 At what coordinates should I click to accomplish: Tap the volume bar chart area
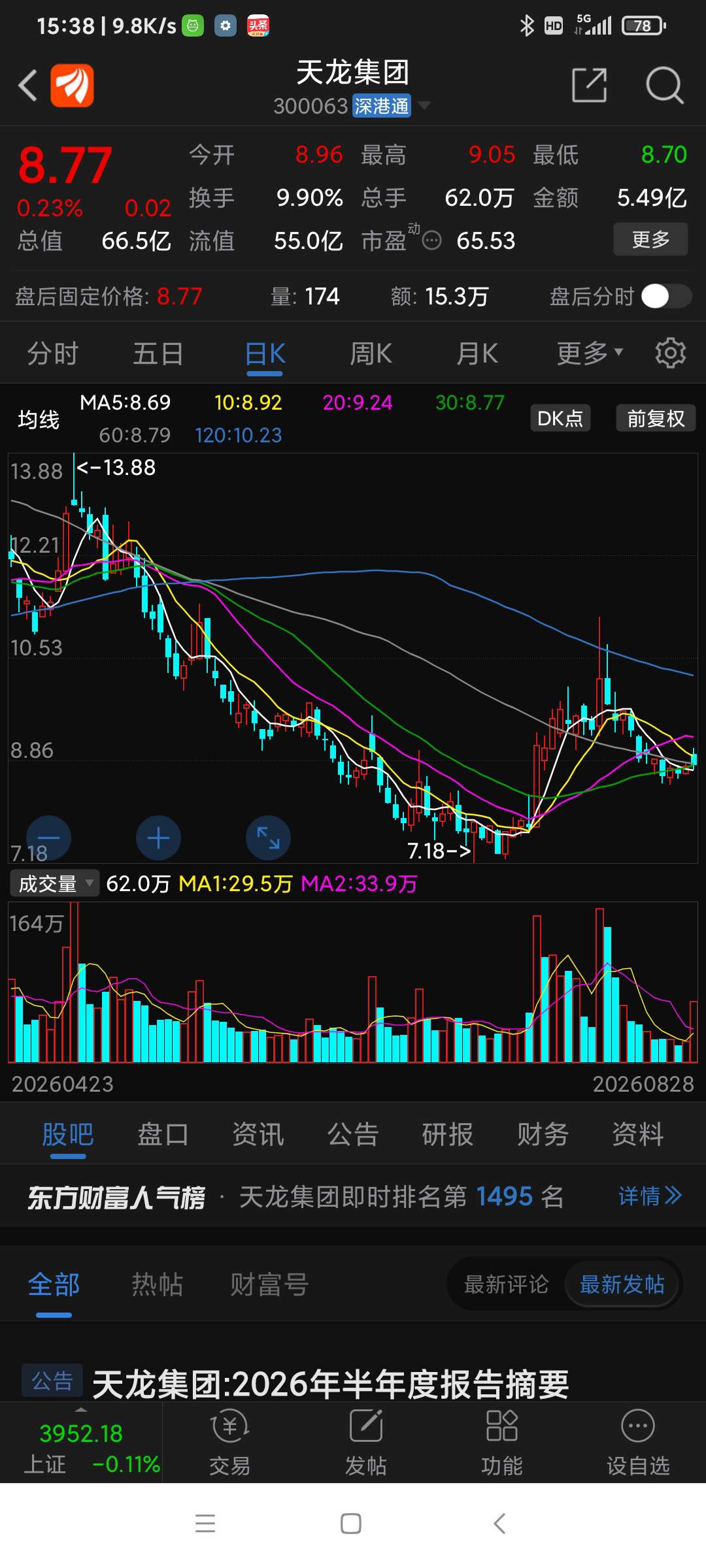tap(353, 983)
